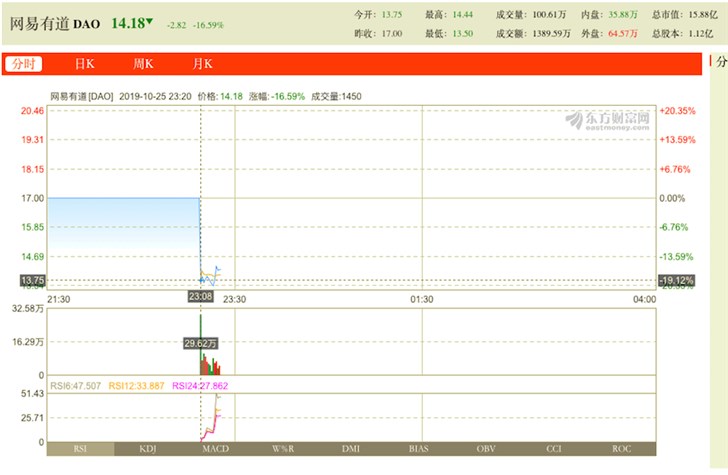Click the 19.31 price axis label
728x475 pixels.
tap(32, 140)
